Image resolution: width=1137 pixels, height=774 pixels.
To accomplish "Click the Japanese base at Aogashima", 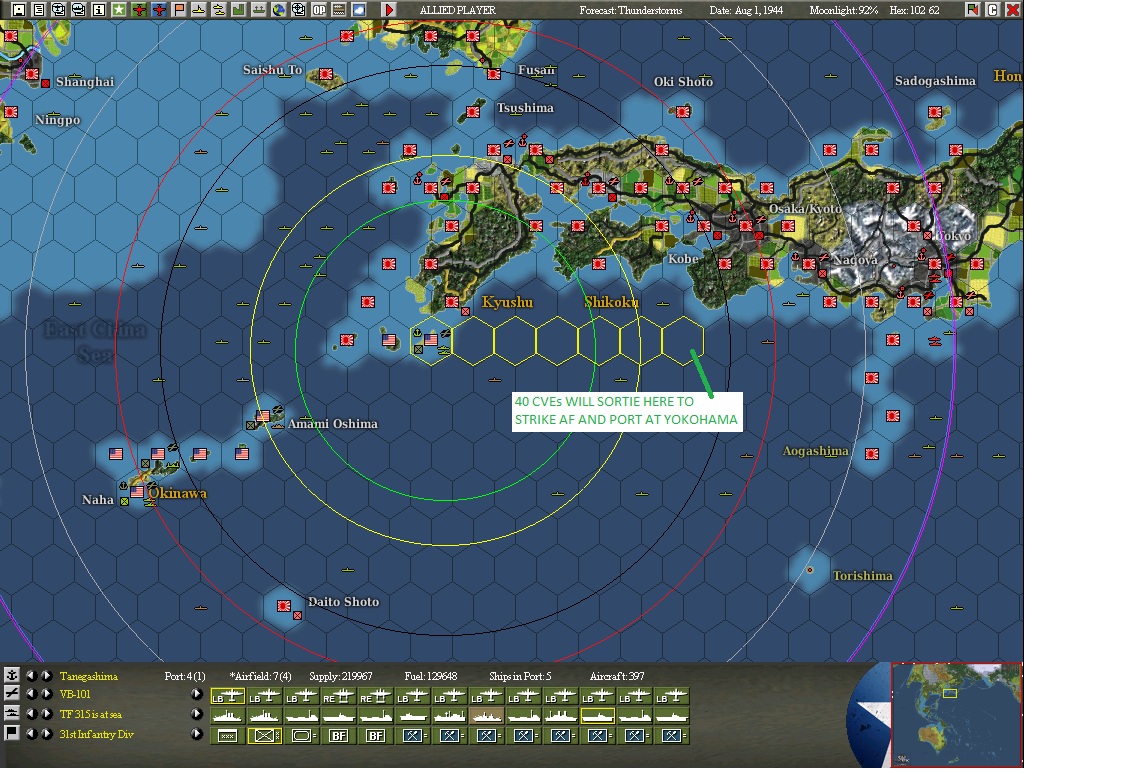I will click(872, 453).
